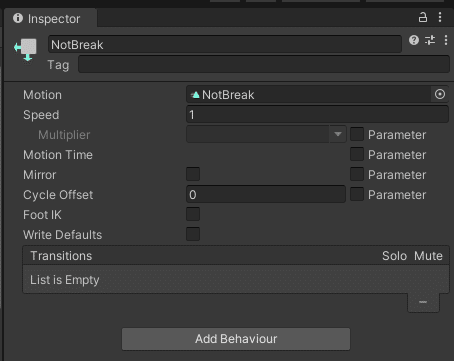Toggle the Foot IK checkbox
This screenshot has width=454, height=361.
193,214
